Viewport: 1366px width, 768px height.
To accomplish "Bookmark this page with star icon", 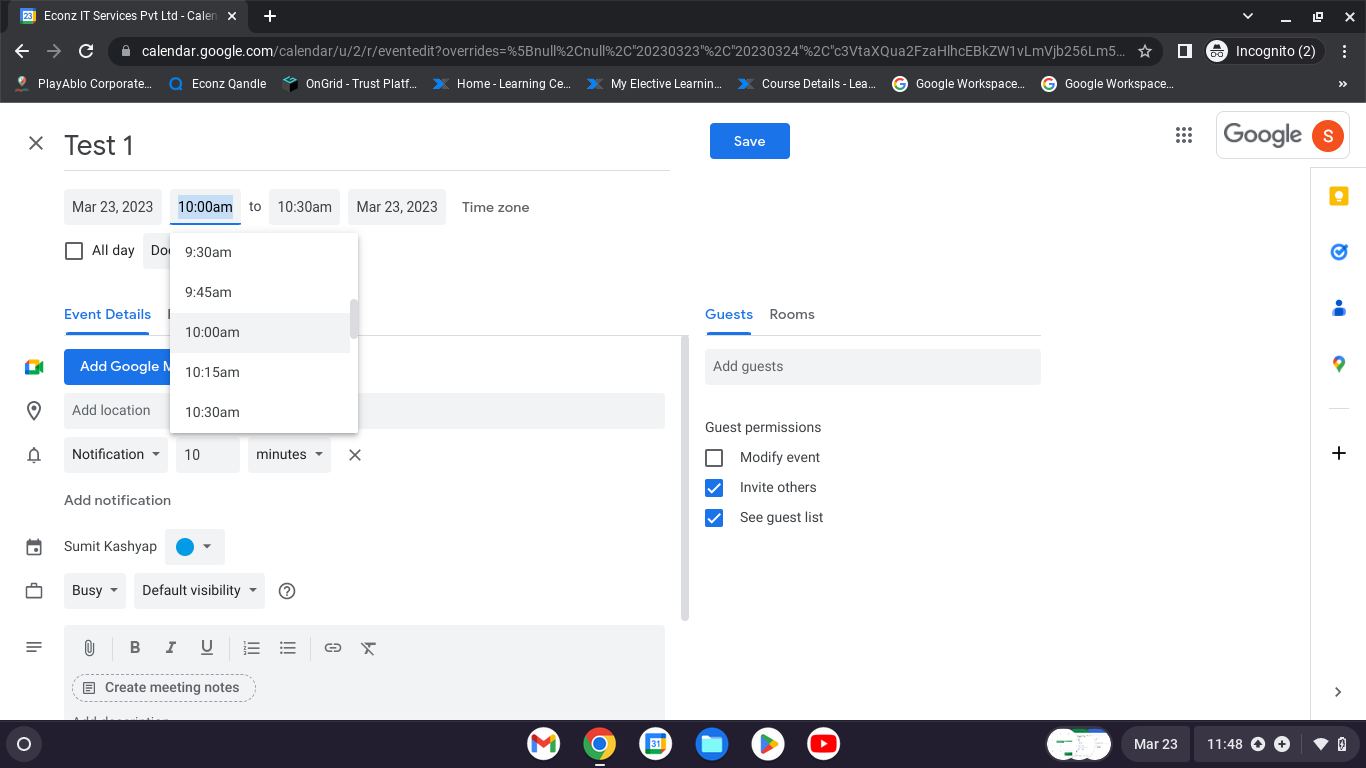I will click(1145, 51).
